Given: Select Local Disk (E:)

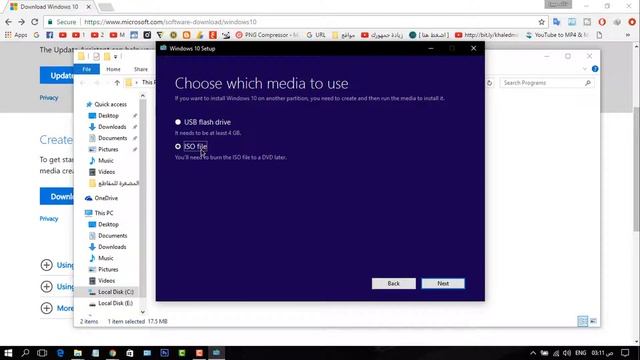Looking at the screenshot, I should click(x=111, y=303).
